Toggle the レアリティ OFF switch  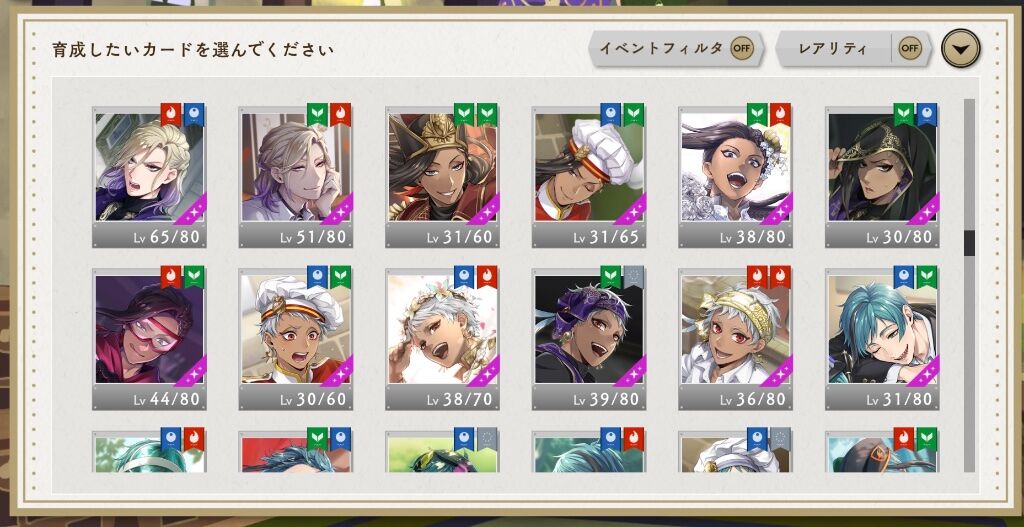910,48
